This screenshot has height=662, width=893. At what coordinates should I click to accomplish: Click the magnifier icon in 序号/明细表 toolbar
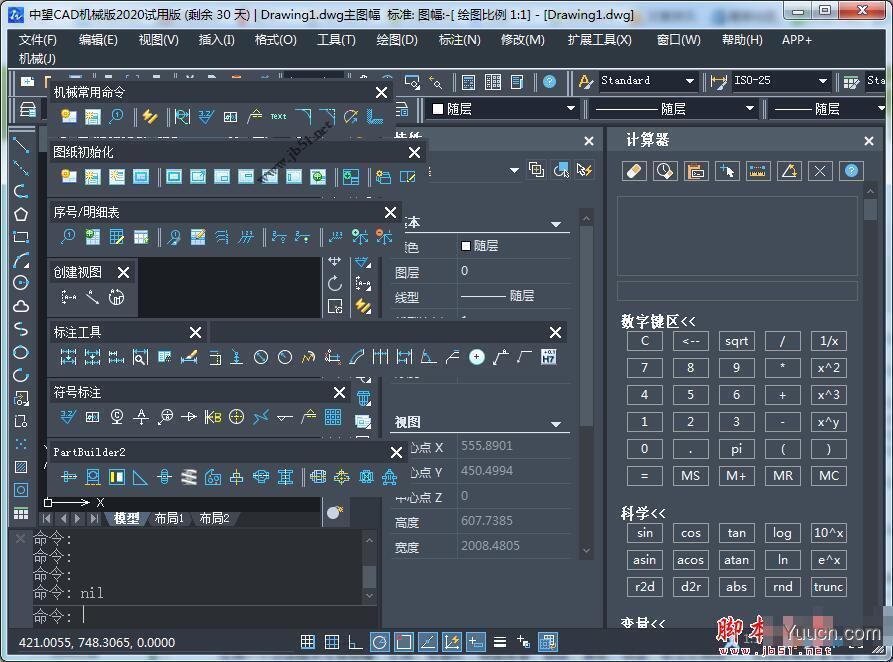click(x=68, y=236)
